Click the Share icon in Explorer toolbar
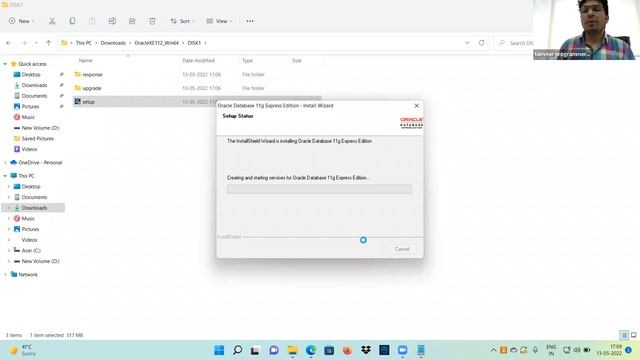 (x=132, y=21)
